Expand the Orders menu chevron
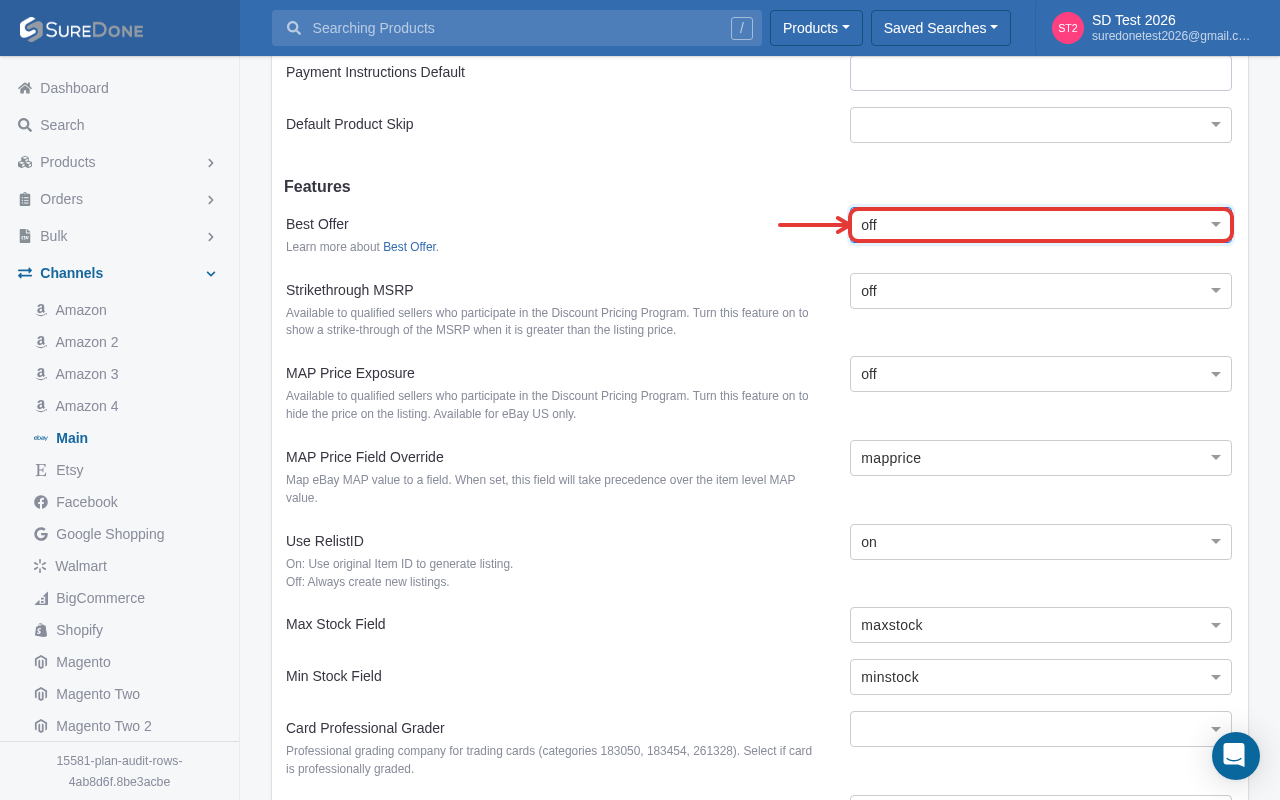 (x=211, y=199)
